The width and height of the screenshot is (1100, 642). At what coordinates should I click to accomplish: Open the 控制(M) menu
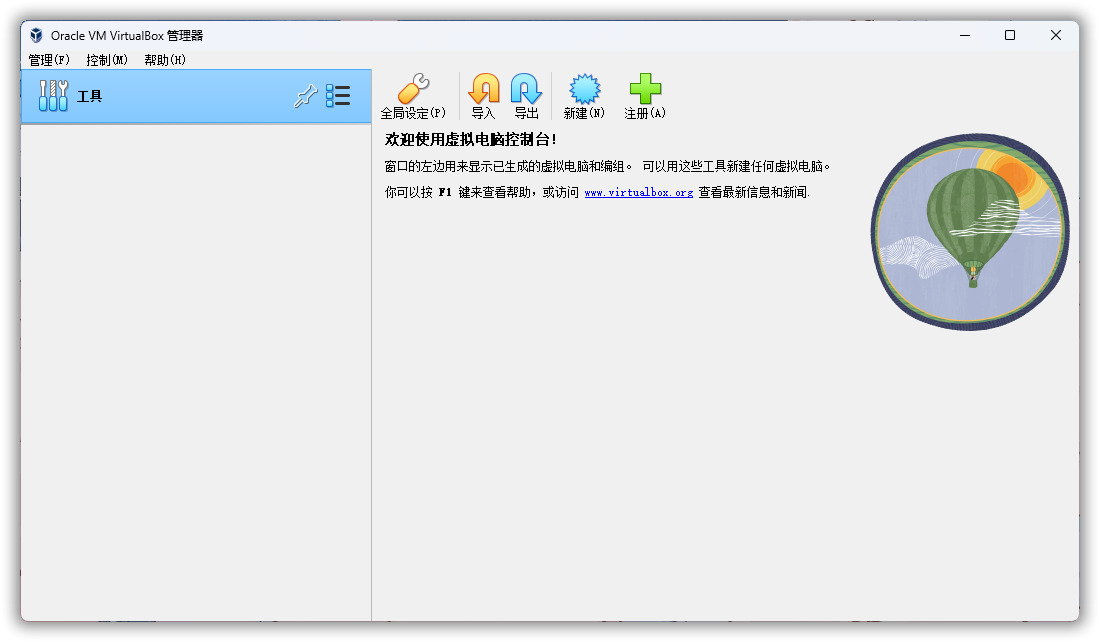[107, 60]
